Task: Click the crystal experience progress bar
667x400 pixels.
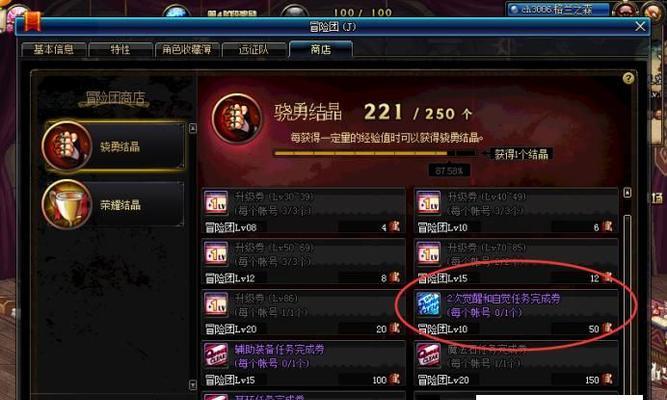Action: pyautogui.click(x=374, y=153)
